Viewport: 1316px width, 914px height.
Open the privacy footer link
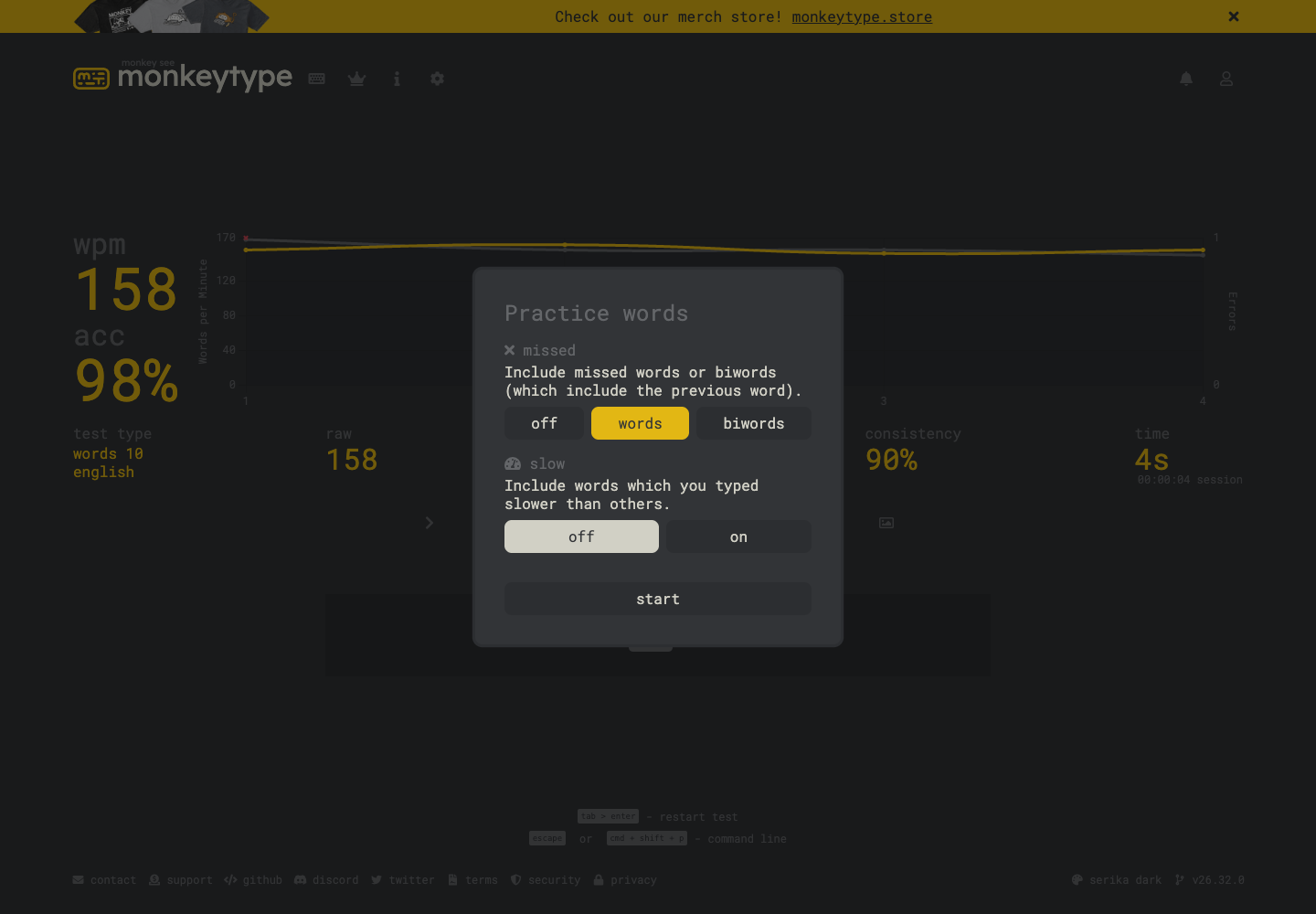625,880
